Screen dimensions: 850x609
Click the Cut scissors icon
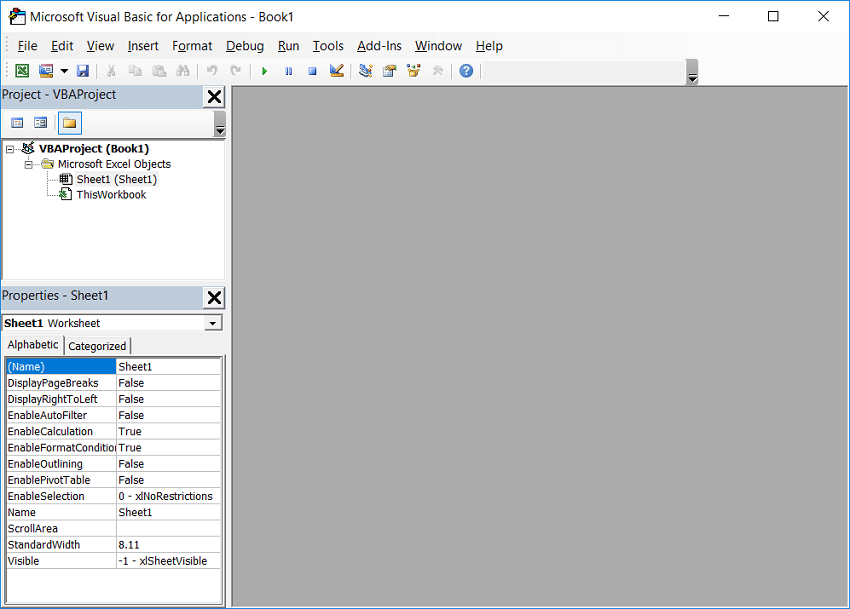click(111, 71)
